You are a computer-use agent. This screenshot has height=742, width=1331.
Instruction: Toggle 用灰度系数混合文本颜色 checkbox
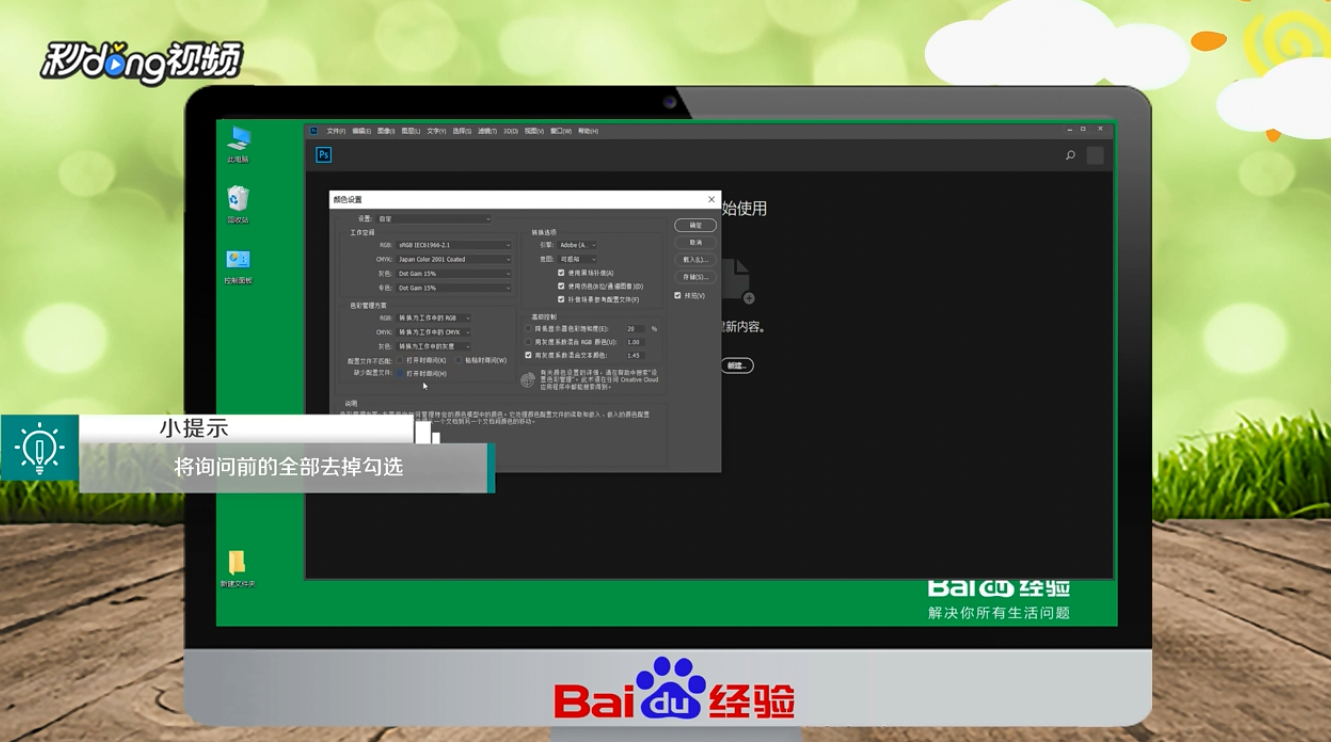tap(528, 355)
